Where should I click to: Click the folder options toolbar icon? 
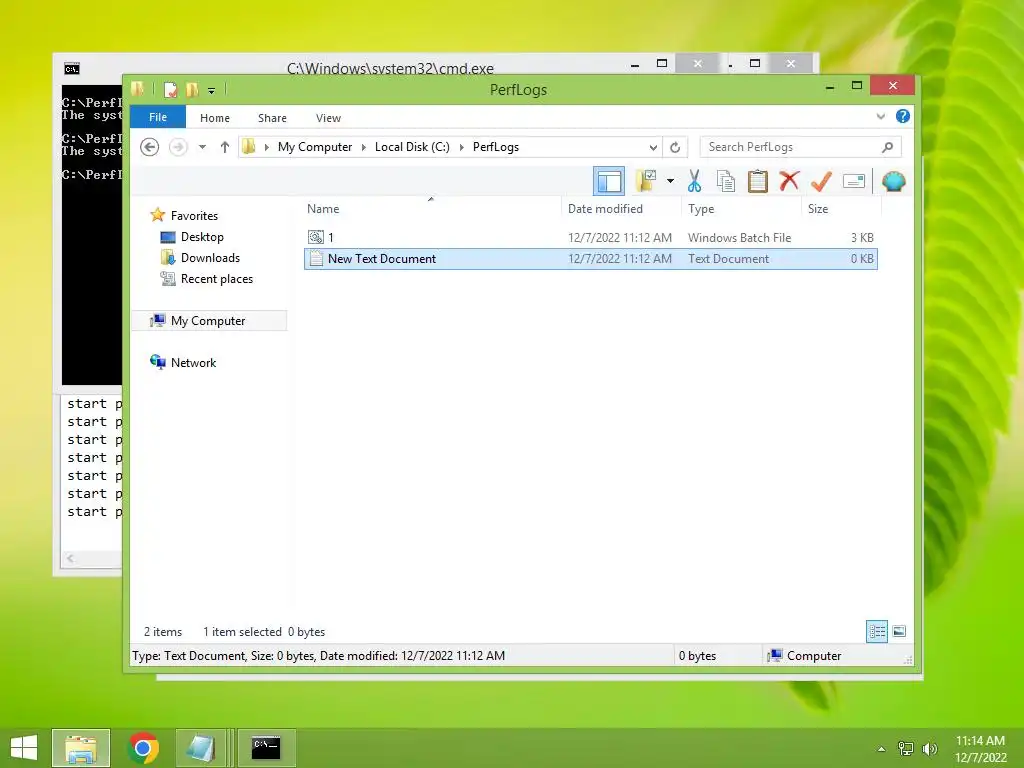646,181
